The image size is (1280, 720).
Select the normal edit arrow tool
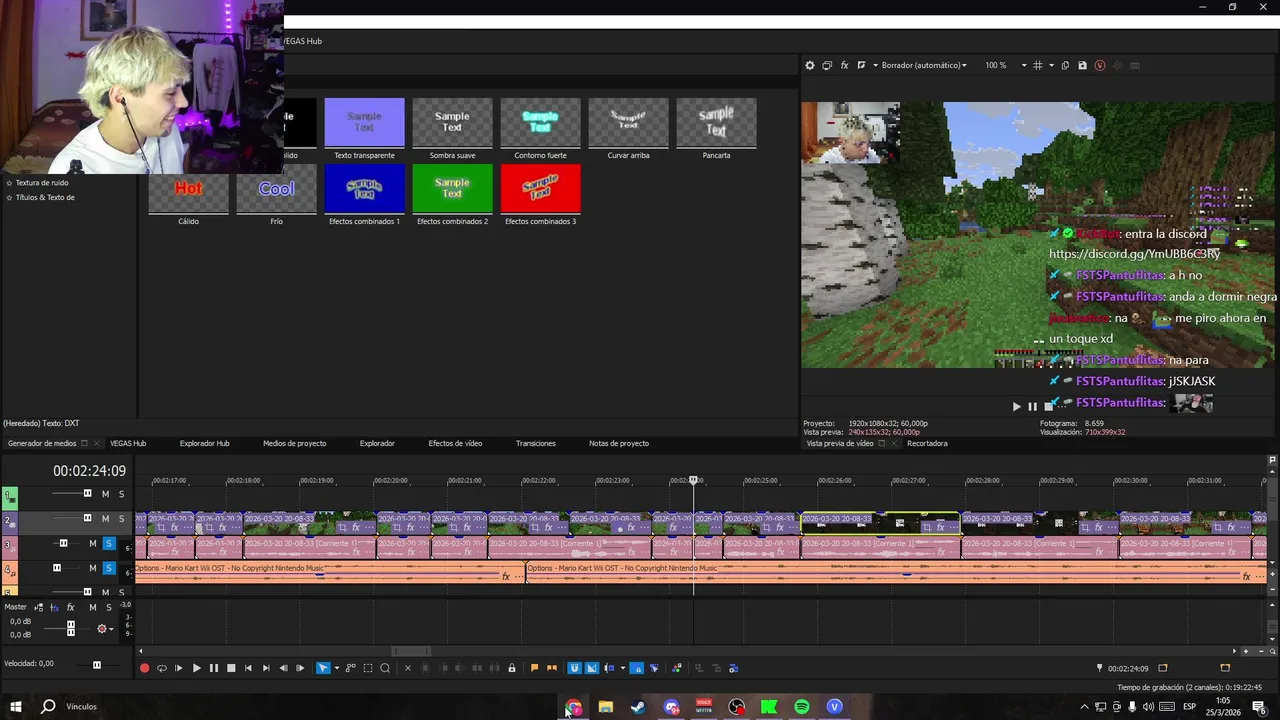323,668
